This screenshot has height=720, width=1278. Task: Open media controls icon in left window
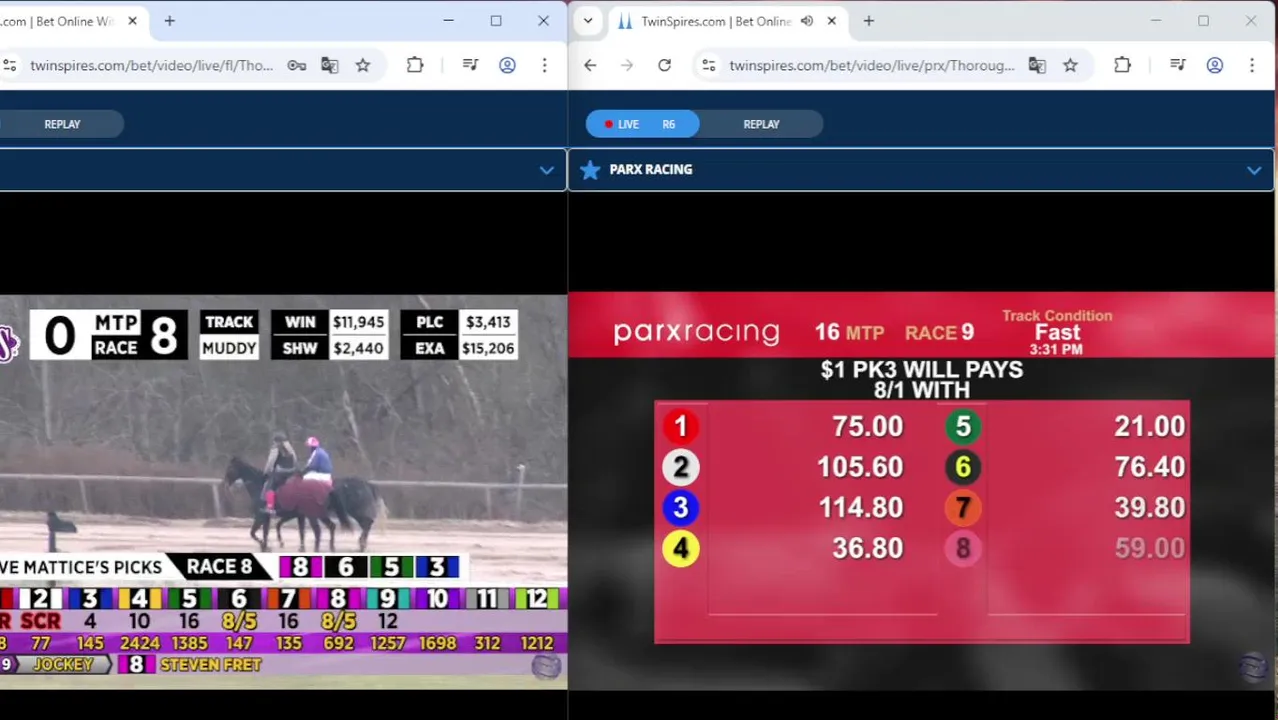pyautogui.click(x=470, y=65)
